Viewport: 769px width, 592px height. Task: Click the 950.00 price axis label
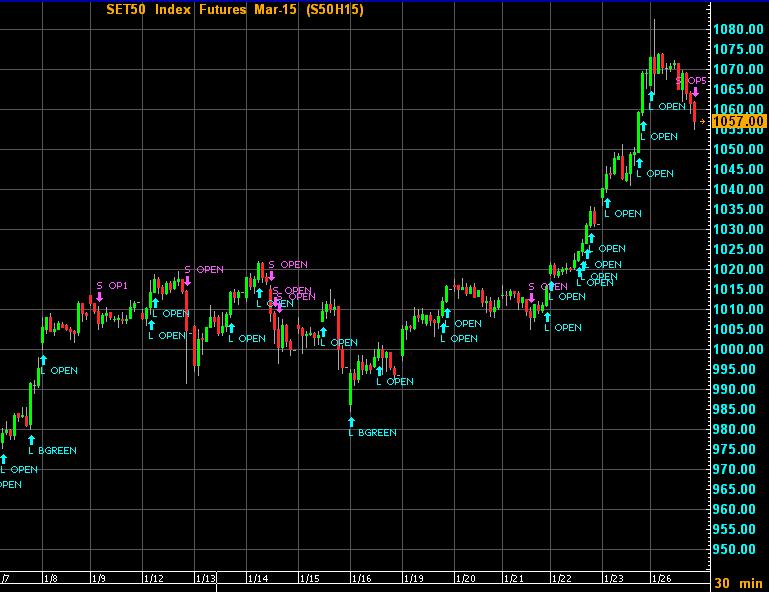click(738, 549)
